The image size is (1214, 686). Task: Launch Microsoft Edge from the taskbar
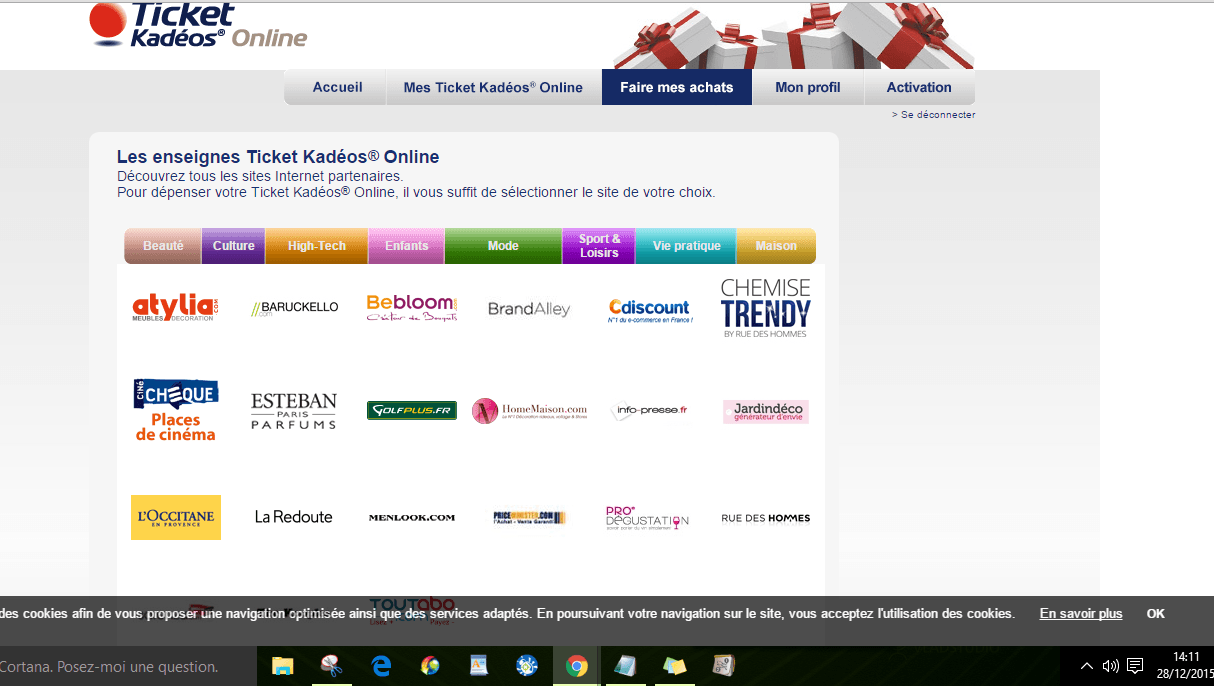381,666
